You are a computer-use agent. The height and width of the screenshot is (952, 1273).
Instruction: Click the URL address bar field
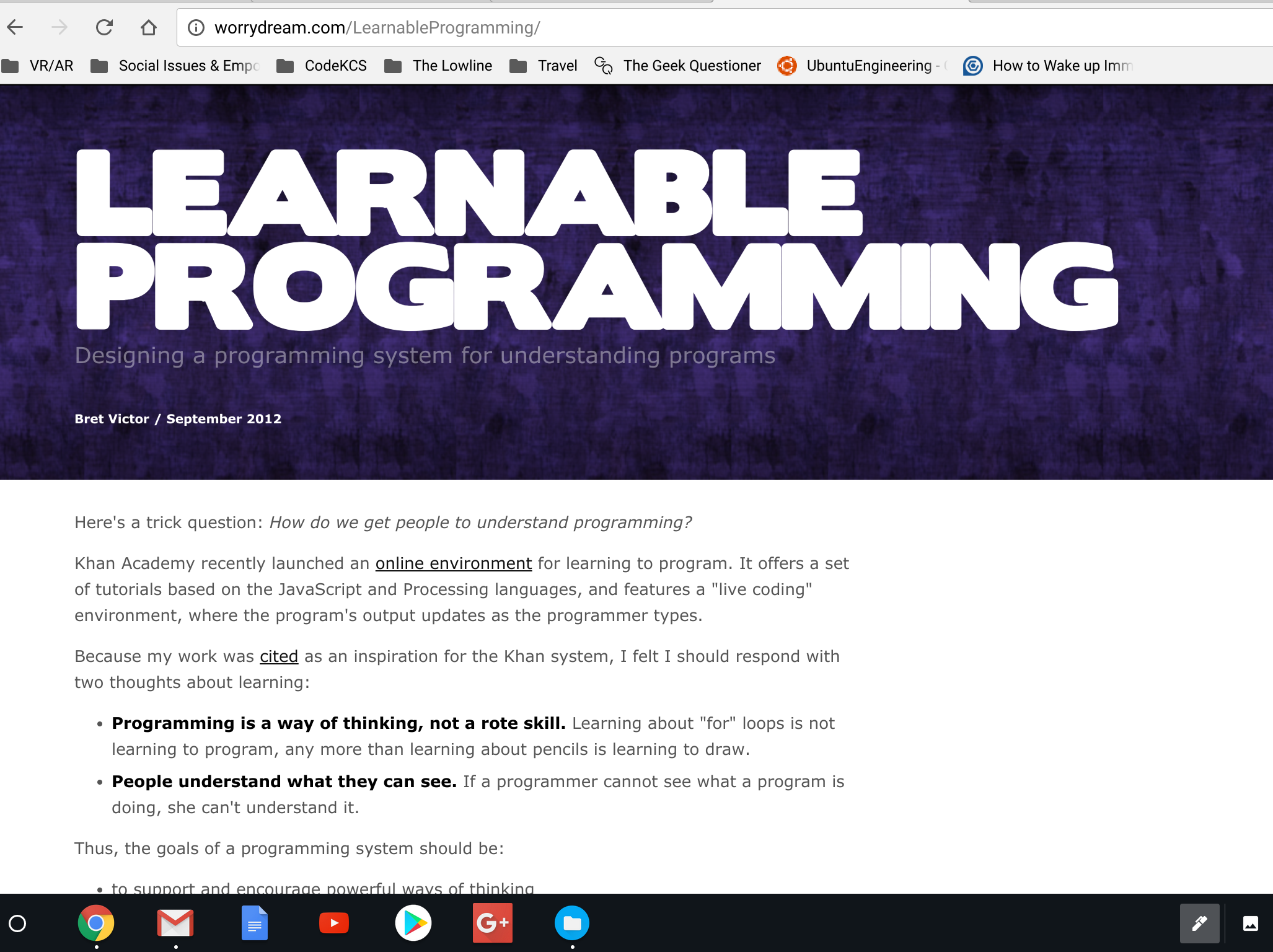click(682, 28)
